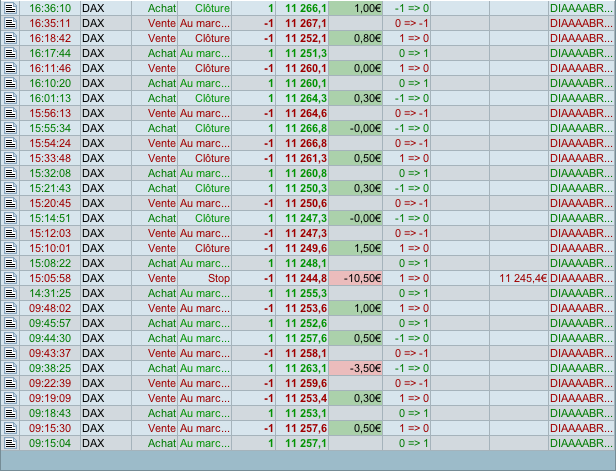The image size is (616, 471).
Task: Select price 11 253,6 cell
Action: [302, 308]
